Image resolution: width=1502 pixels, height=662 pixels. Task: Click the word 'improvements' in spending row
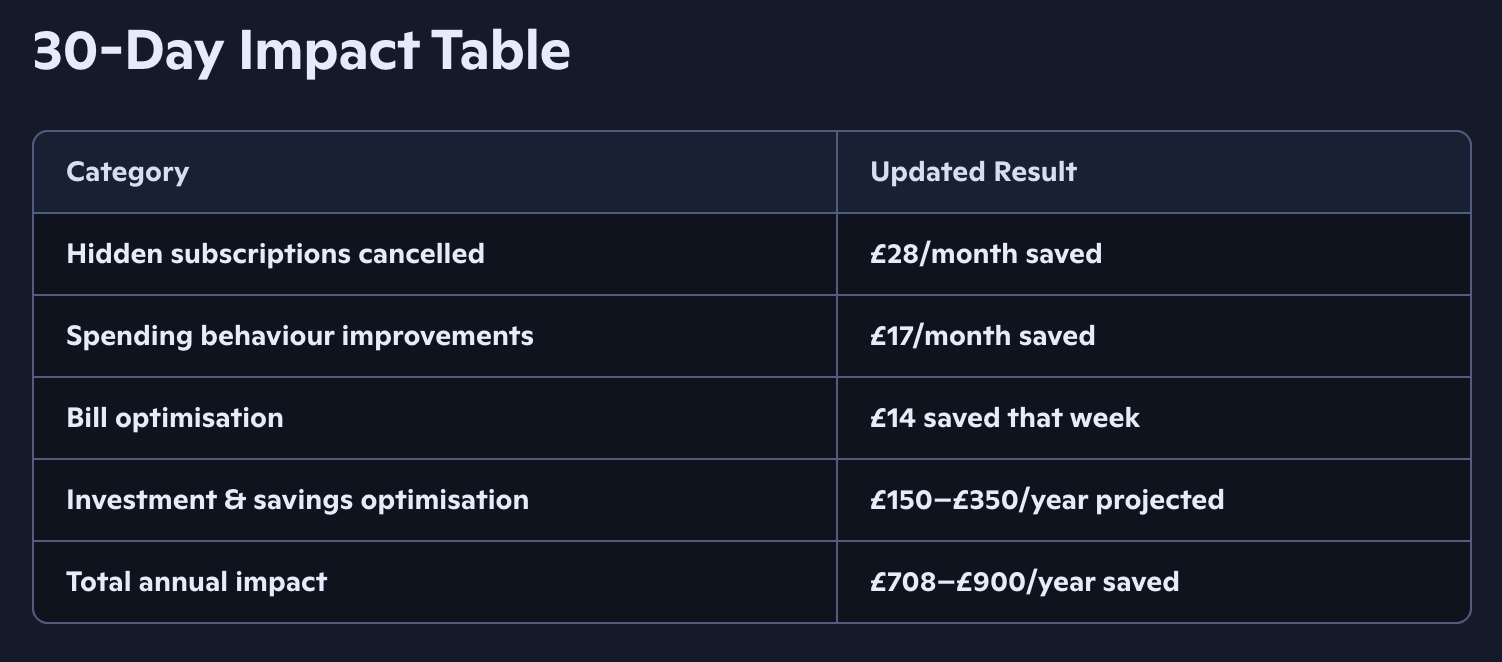coord(438,336)
